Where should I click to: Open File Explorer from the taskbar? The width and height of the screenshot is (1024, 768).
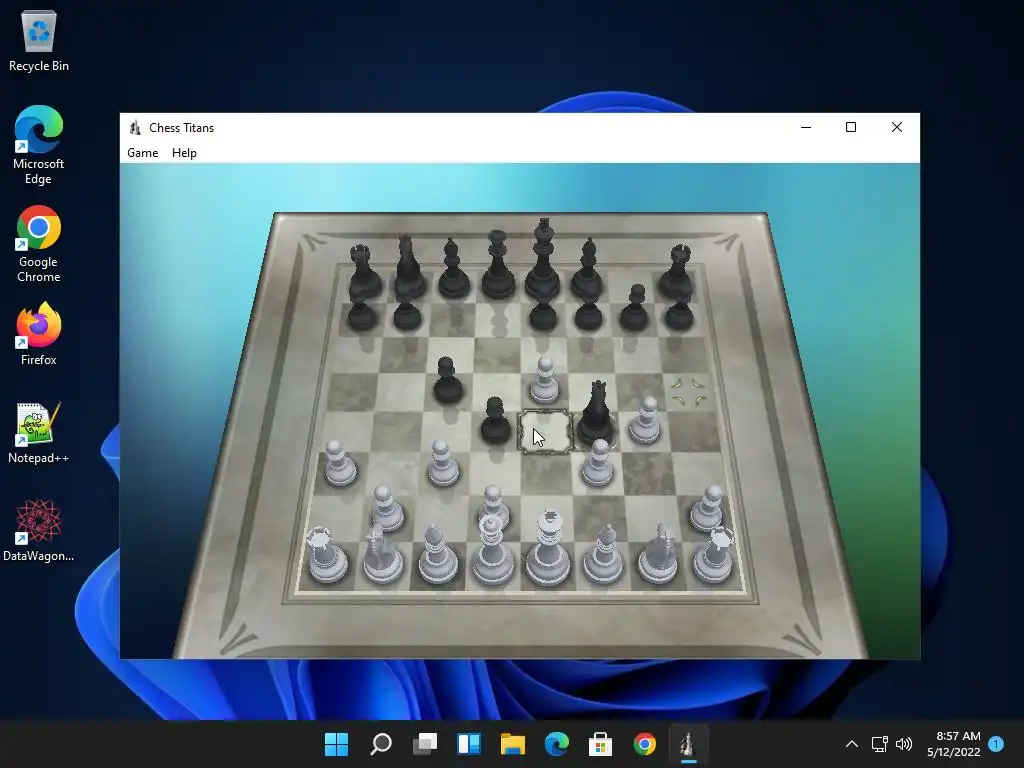tap(513, 744)
